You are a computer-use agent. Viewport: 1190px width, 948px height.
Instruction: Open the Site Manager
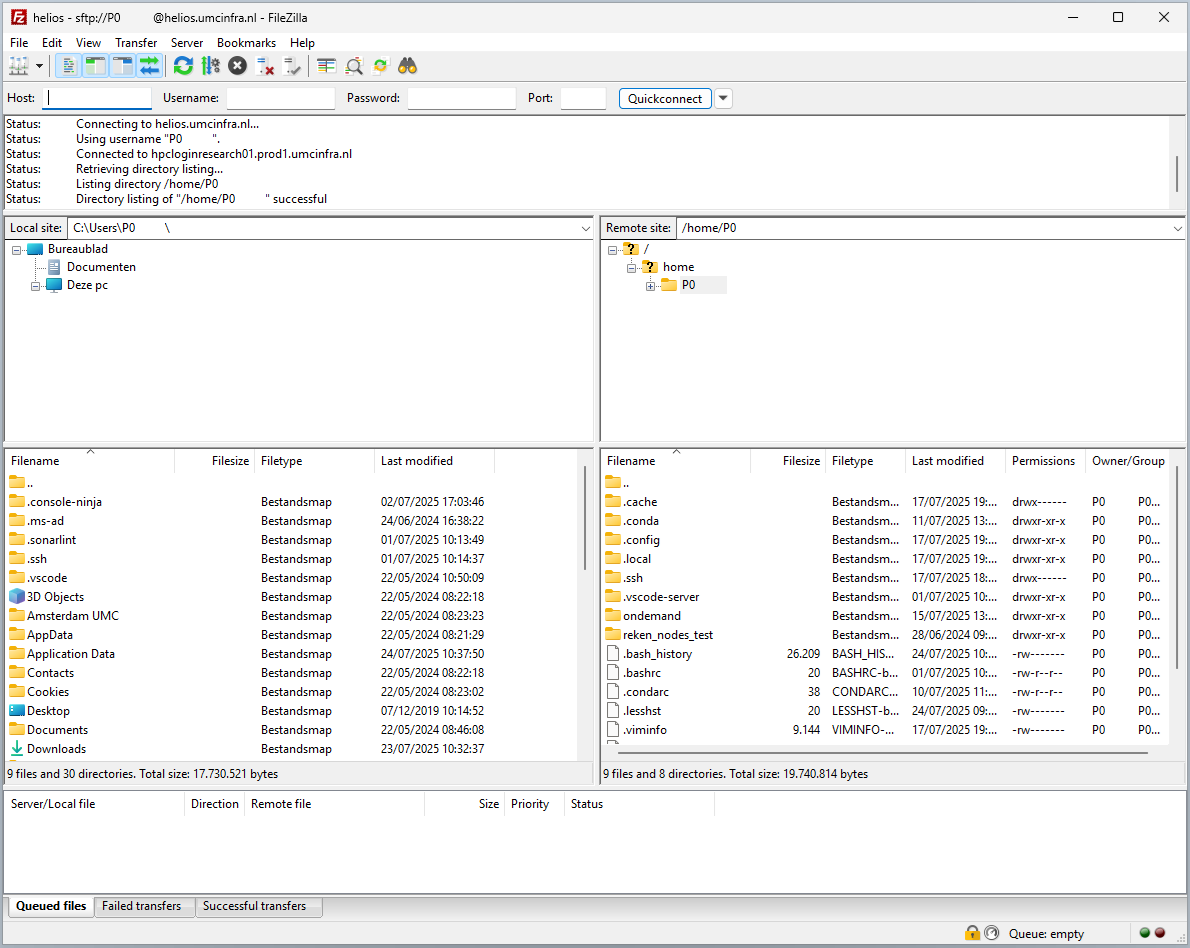[x=18, y=66]
